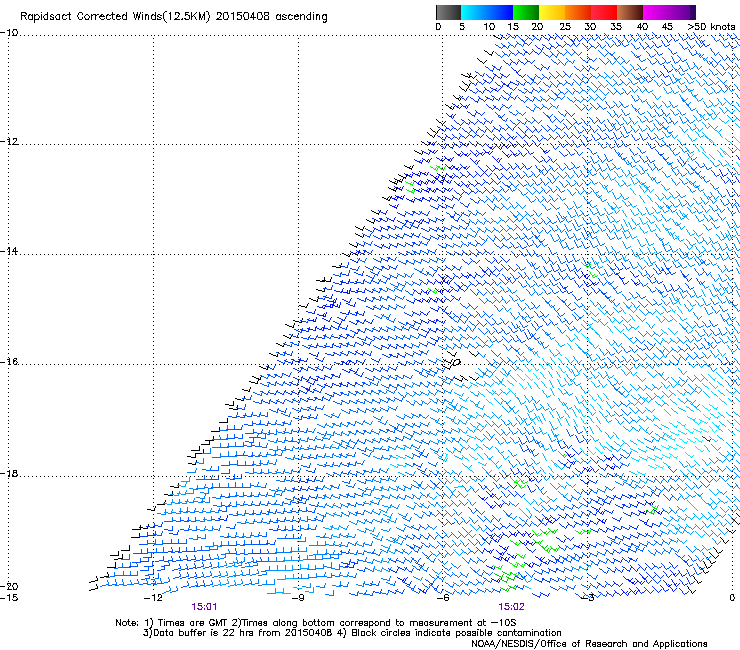This screenshot has width=740, height=650.
Task: Click the black contamination circle near -16 latitude
Action: tap(456, 363)
